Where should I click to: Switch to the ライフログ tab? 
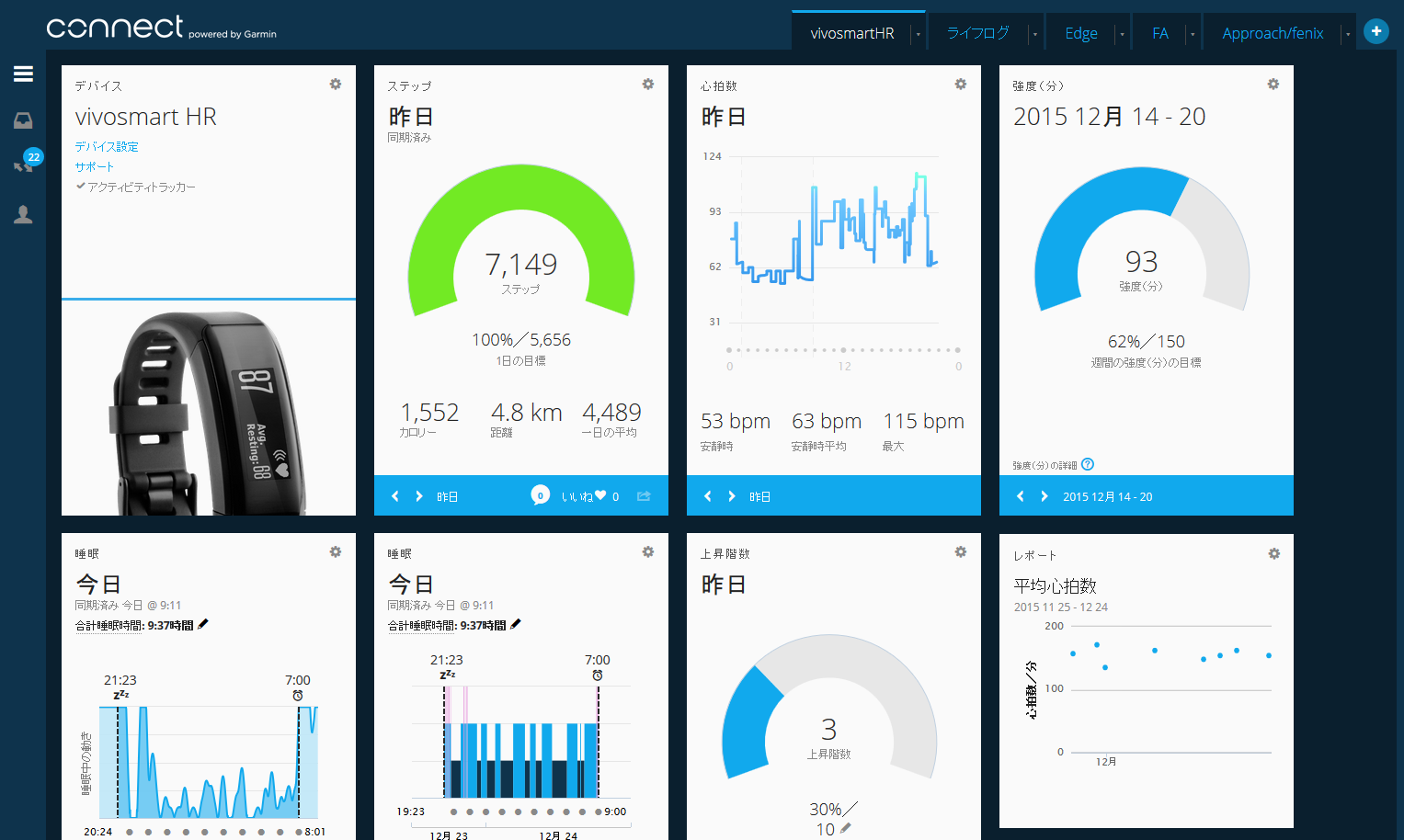[977, 33]
